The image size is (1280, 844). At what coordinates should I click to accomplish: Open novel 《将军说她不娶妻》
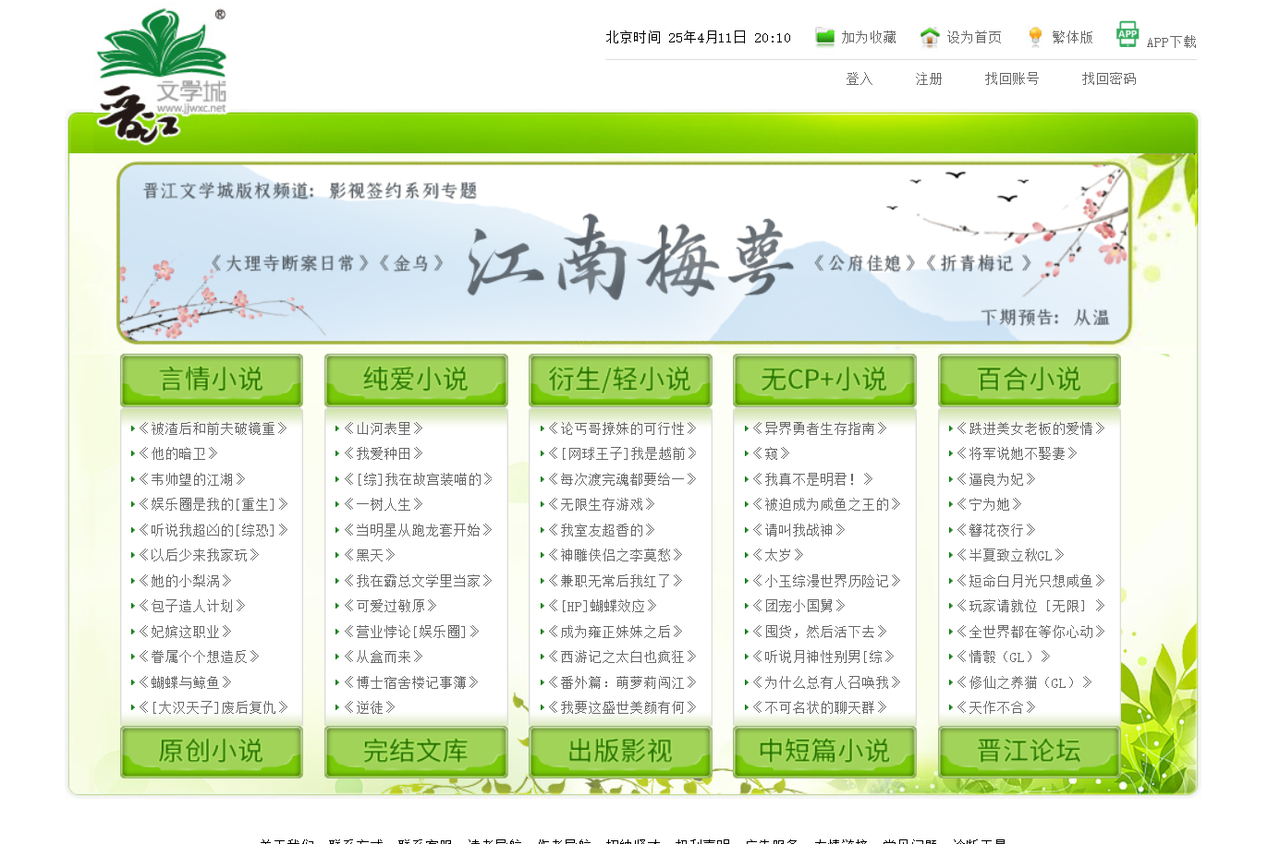(x=1017, y=454)
